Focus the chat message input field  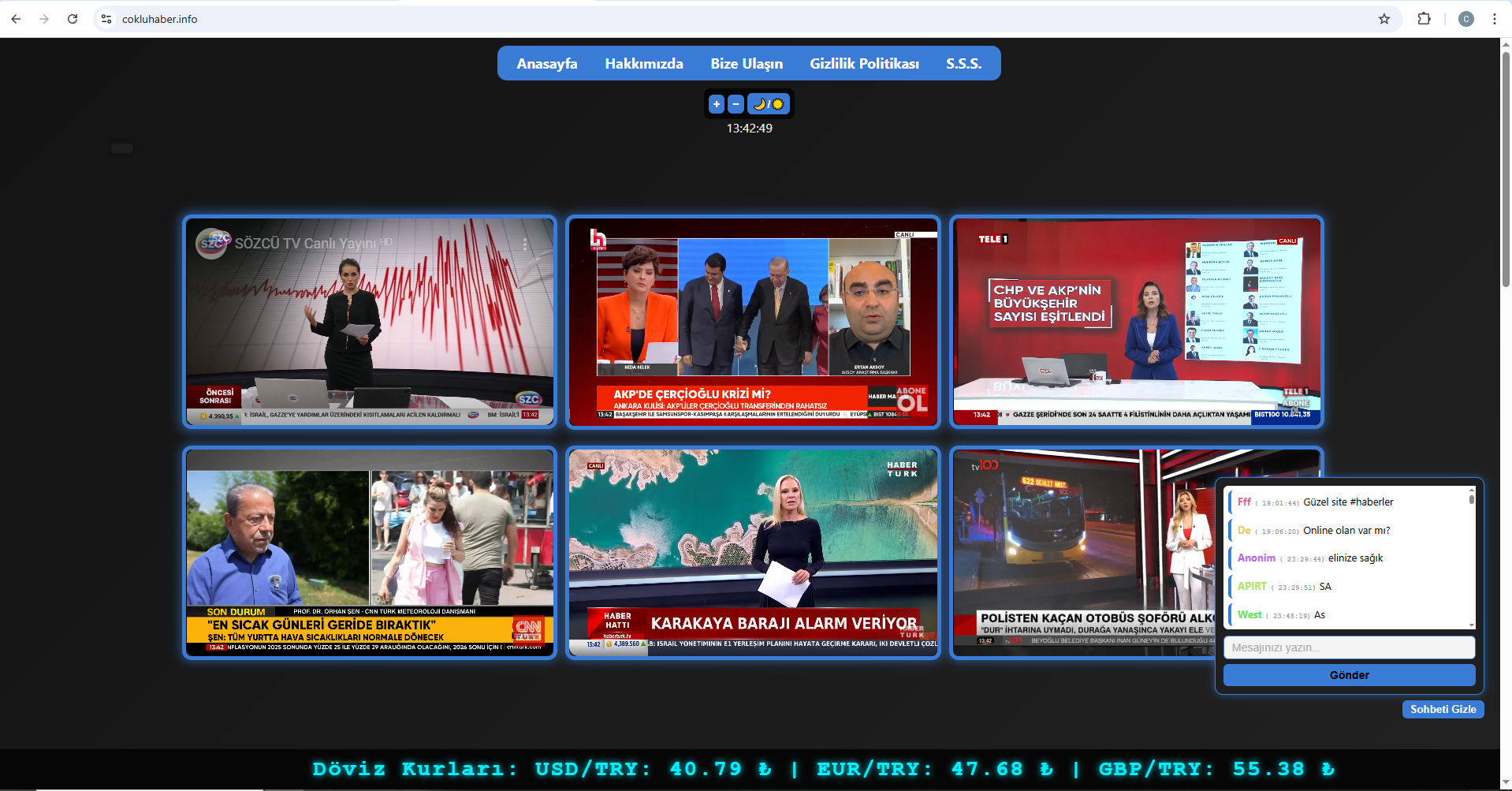(x=1349, y=647)
